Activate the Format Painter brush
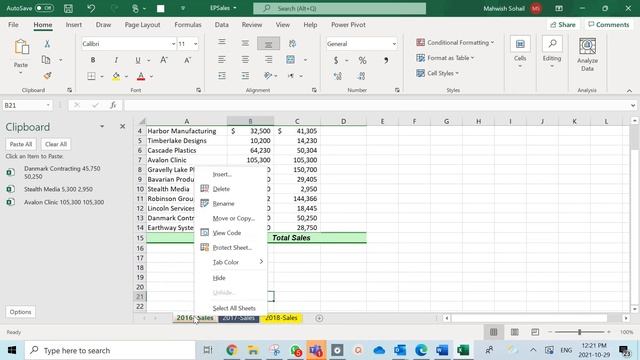This screenshot has width=640, height=360. 47,76
